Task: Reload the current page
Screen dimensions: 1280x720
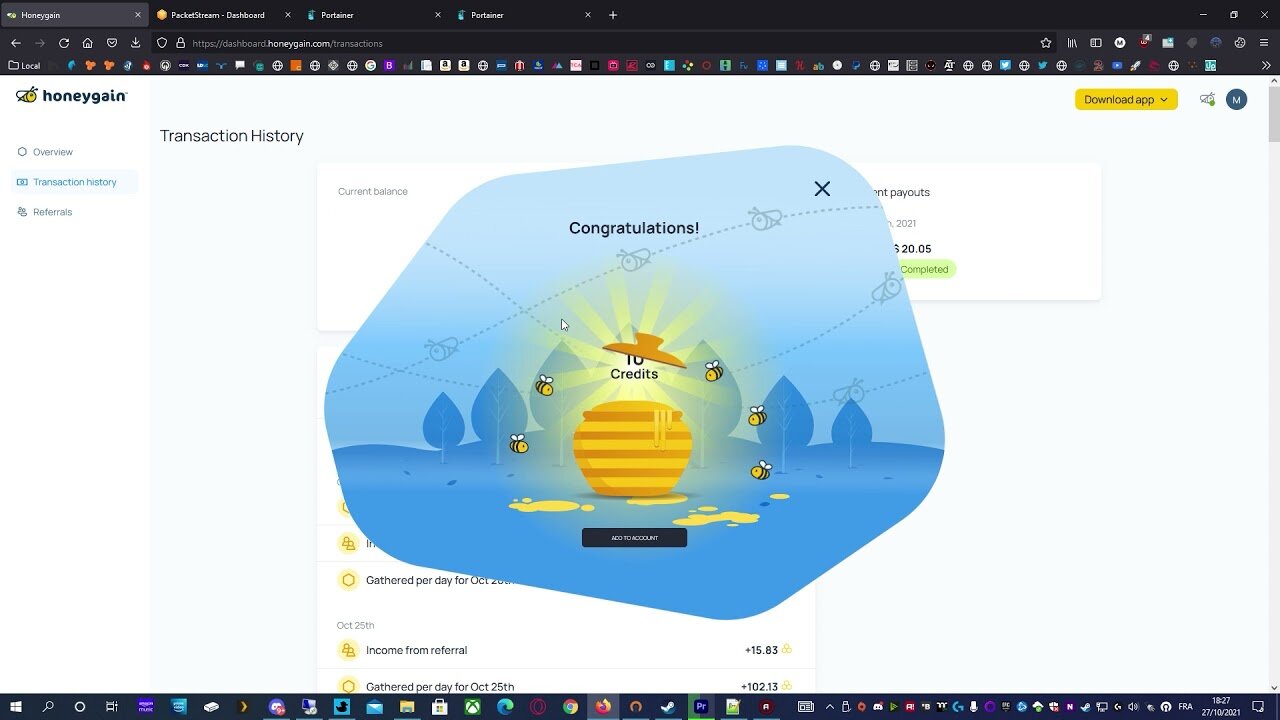Action: click(x=64, y=43)
